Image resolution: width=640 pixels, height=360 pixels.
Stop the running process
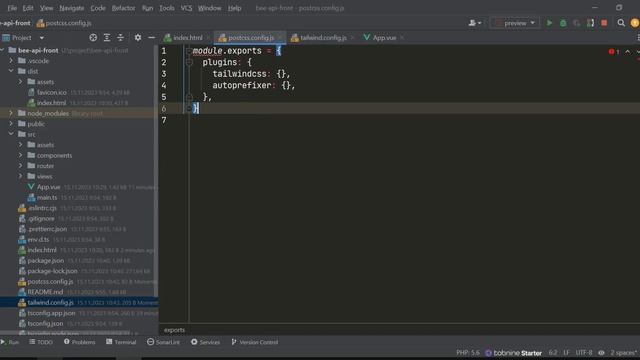click(604, 23)
